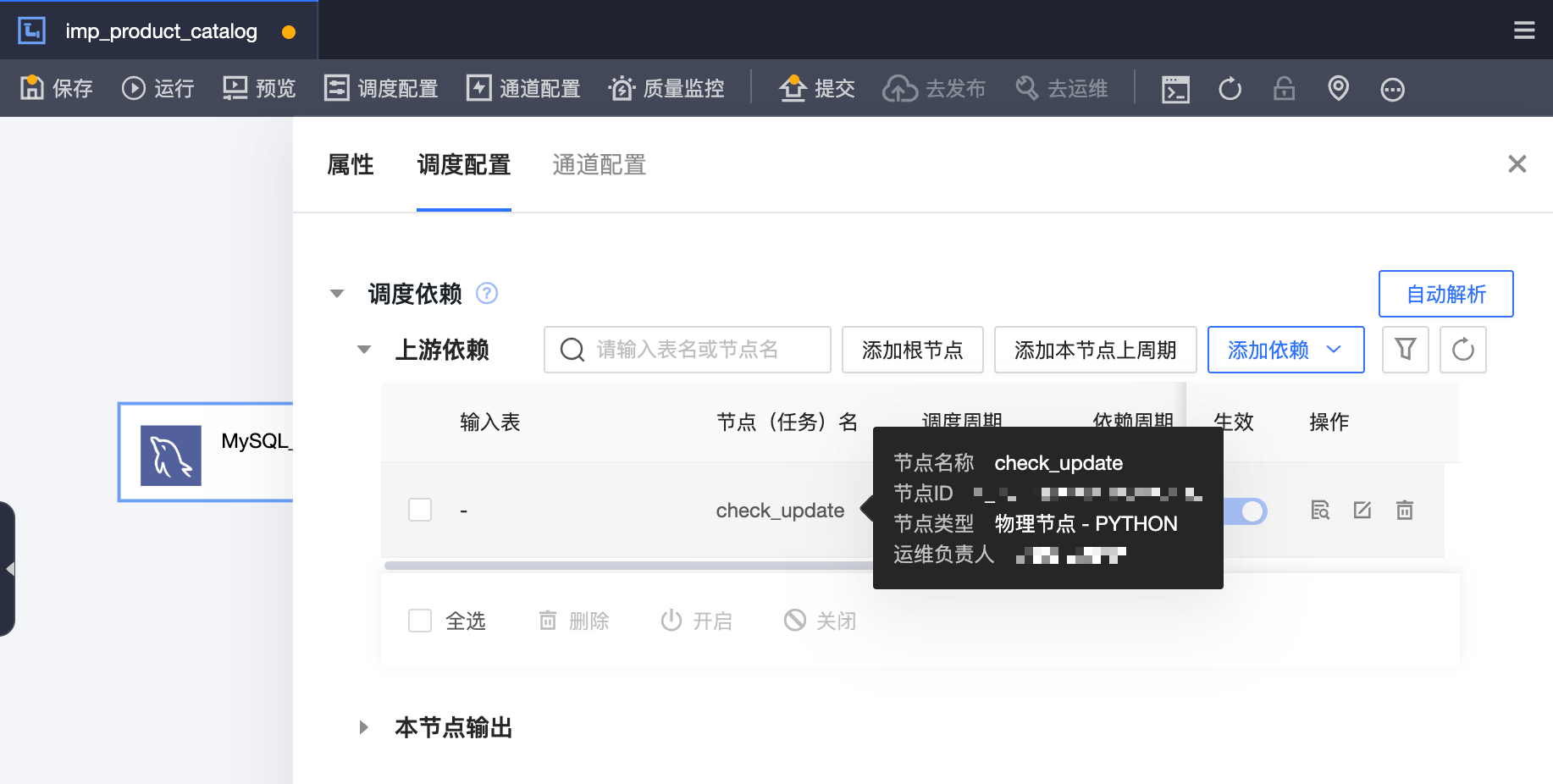Image resolution: width=1553 pixels, height=784 pixels.
Task: Click the unlock padlock icon
Action: pos(1284,88)
